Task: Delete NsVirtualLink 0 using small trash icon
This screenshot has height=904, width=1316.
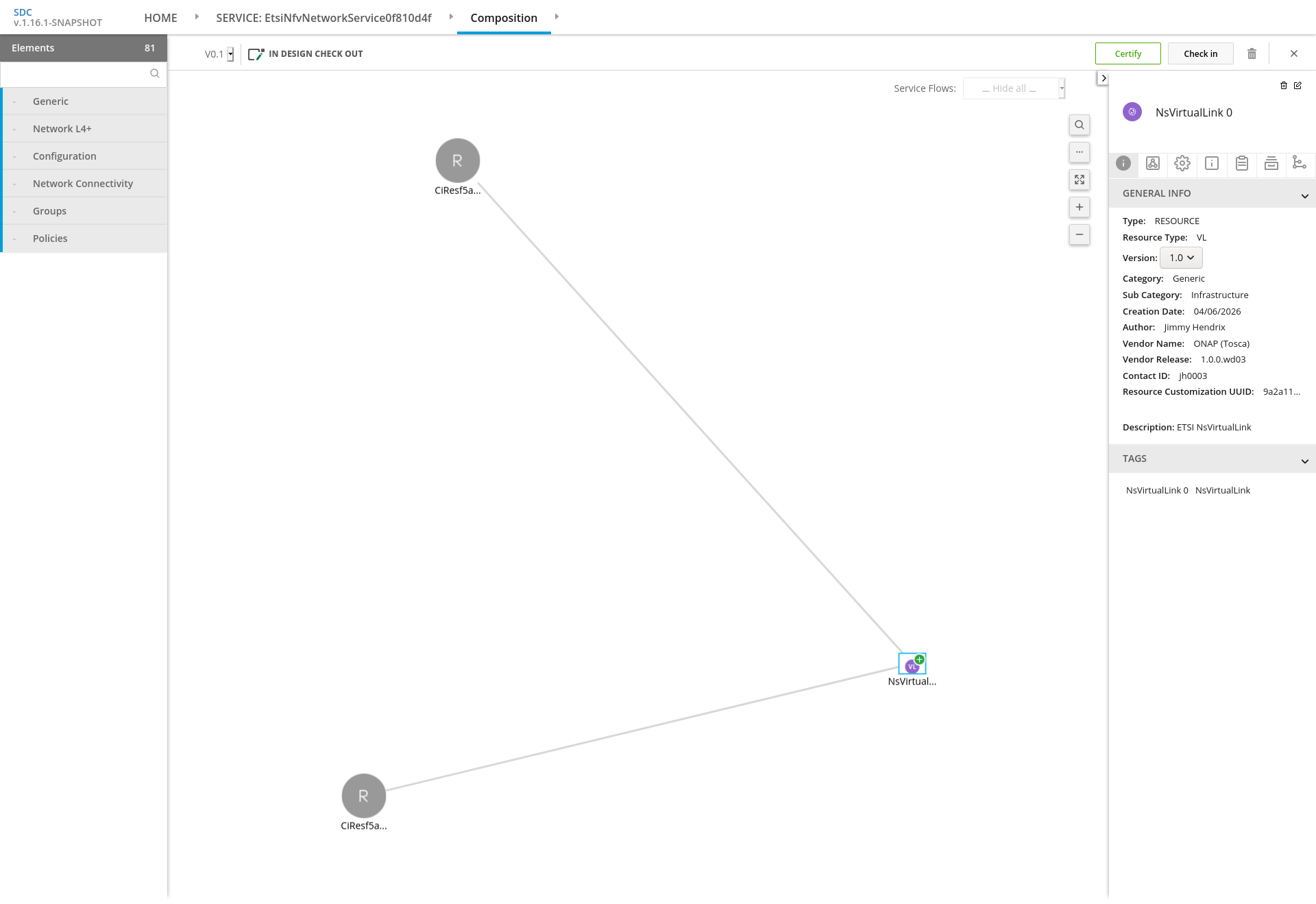Action: (1284, 86)
